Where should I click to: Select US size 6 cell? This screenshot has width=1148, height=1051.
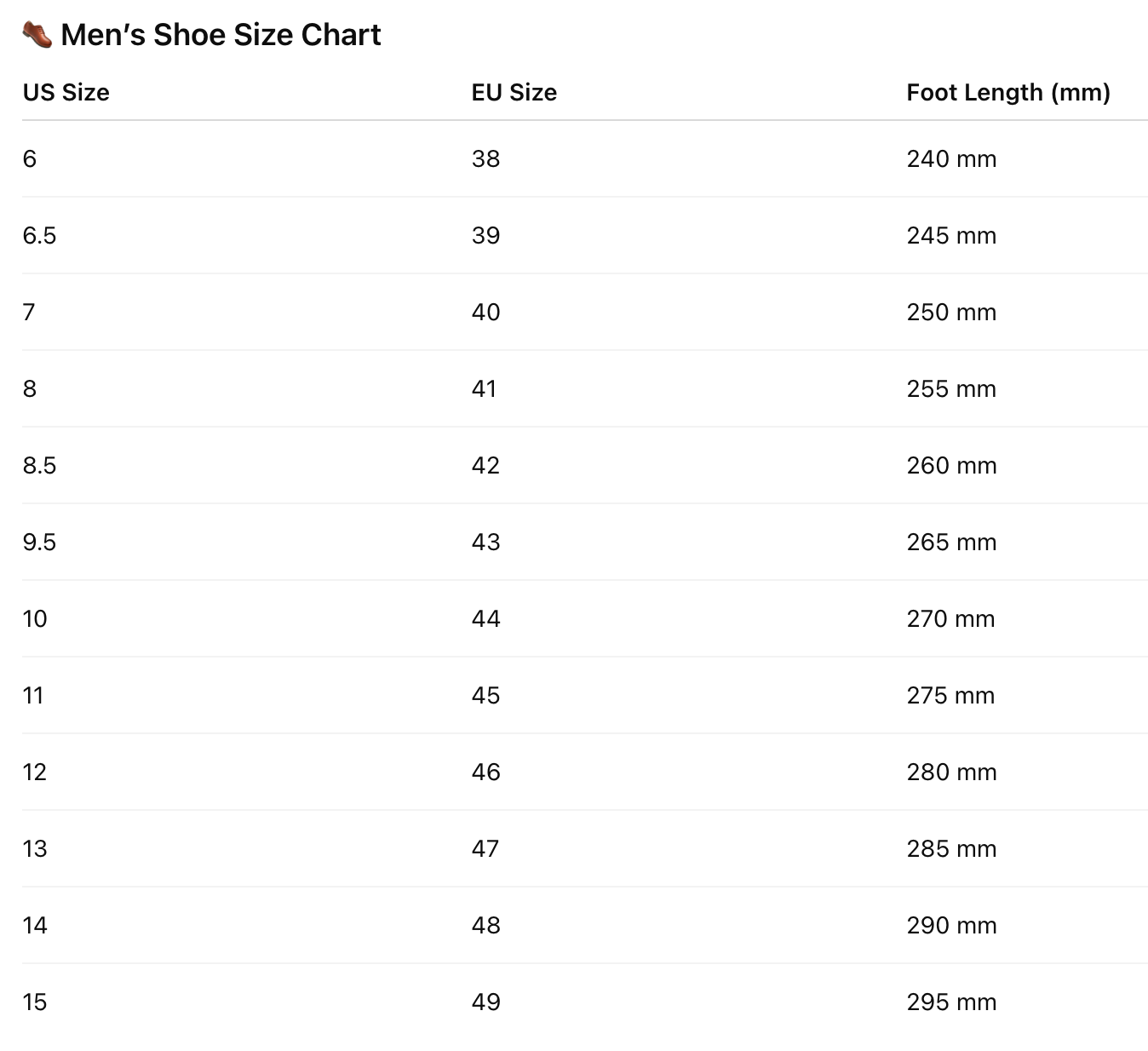pyautogui.click(x=30, y=158)
